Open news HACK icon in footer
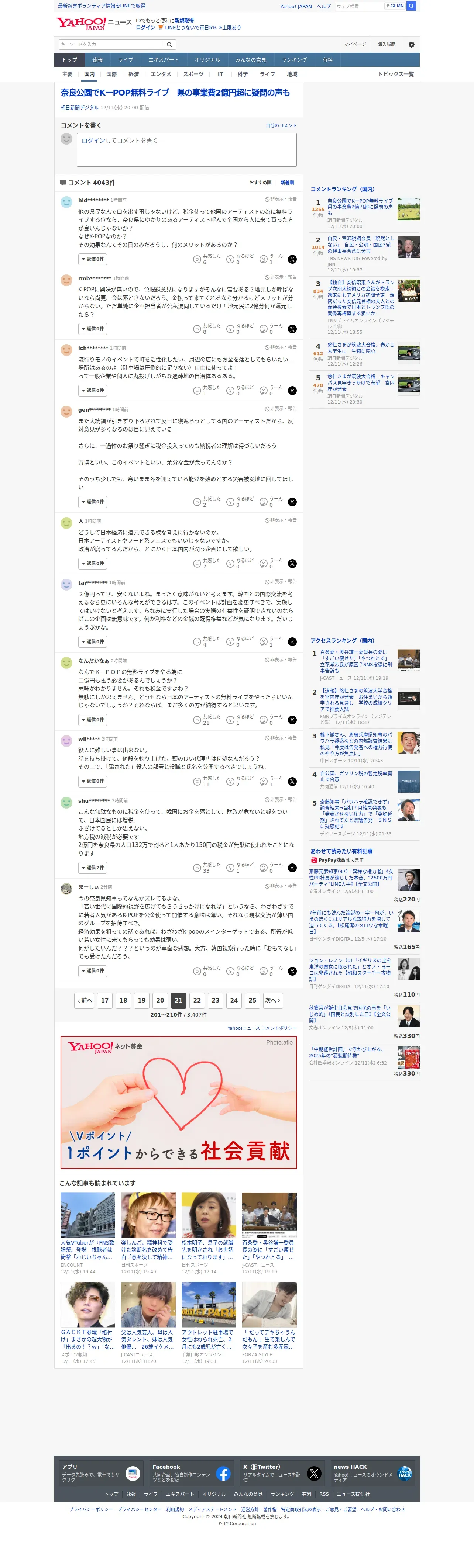This screenshot has width=474, height=1568. [405, 1473]
